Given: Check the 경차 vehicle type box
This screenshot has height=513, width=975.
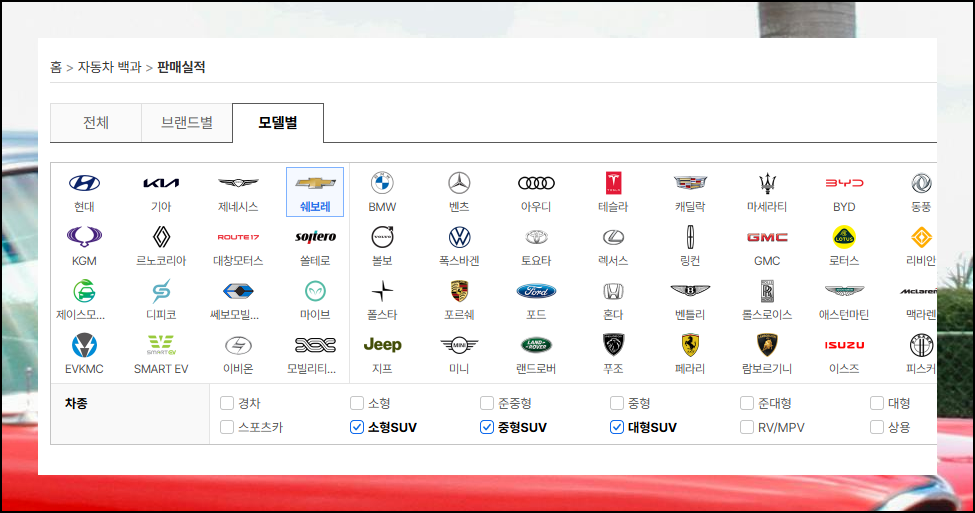Looking at the screenshot, I should 227,403.
